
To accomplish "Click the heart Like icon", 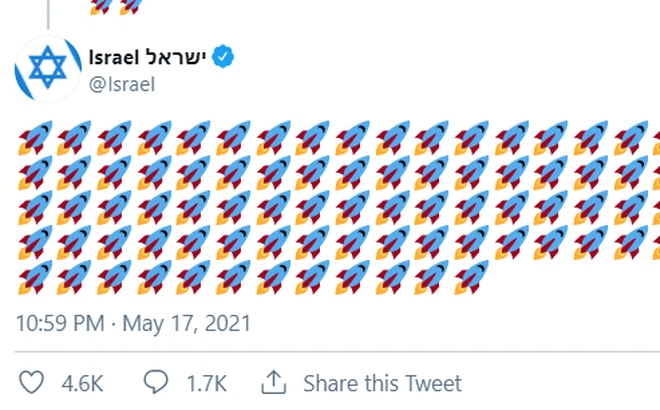I will (x=32, y=383).
